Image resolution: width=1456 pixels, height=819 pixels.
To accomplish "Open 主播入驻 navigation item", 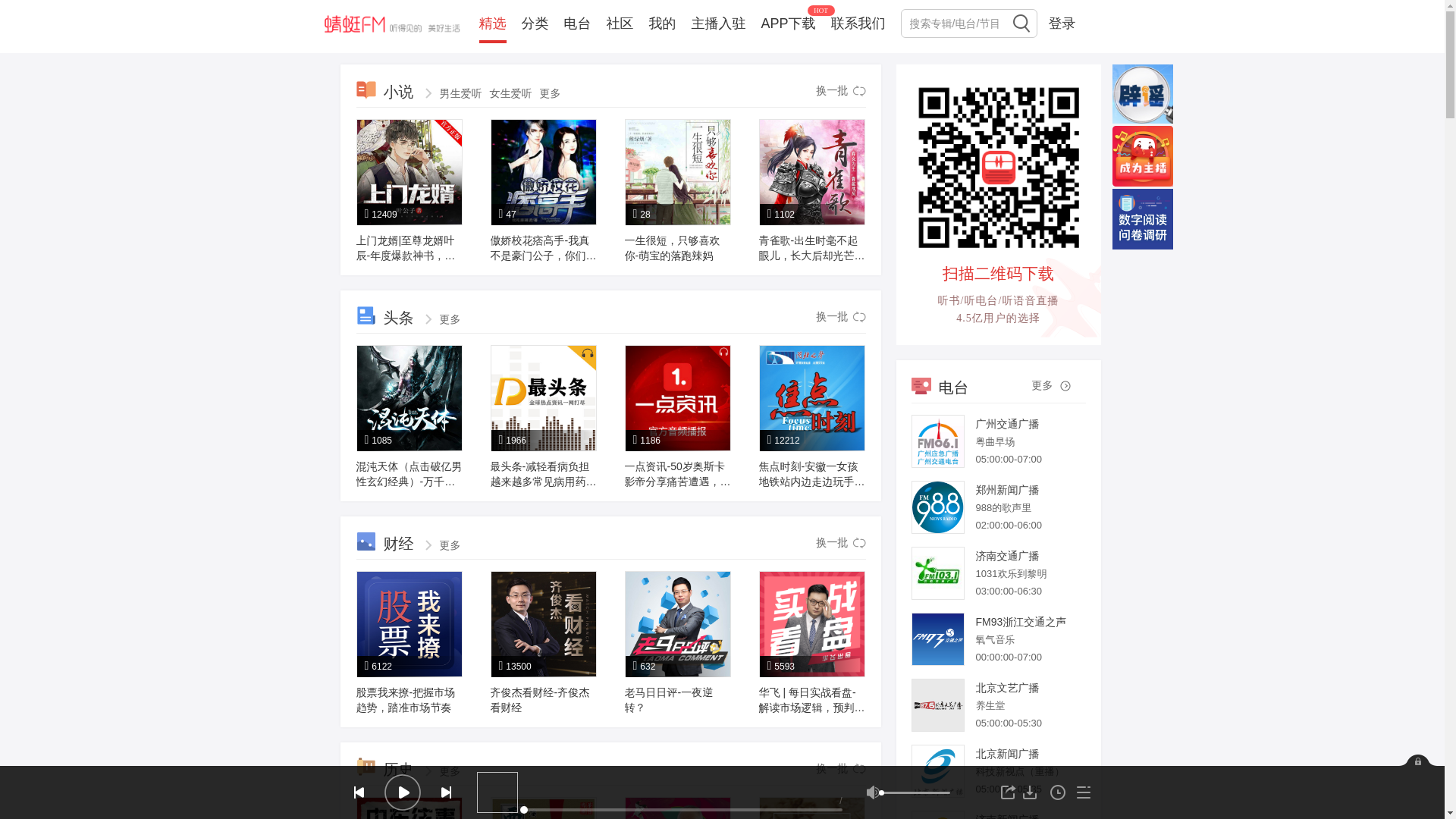I will pyautogui.click(x=718, y=24).
